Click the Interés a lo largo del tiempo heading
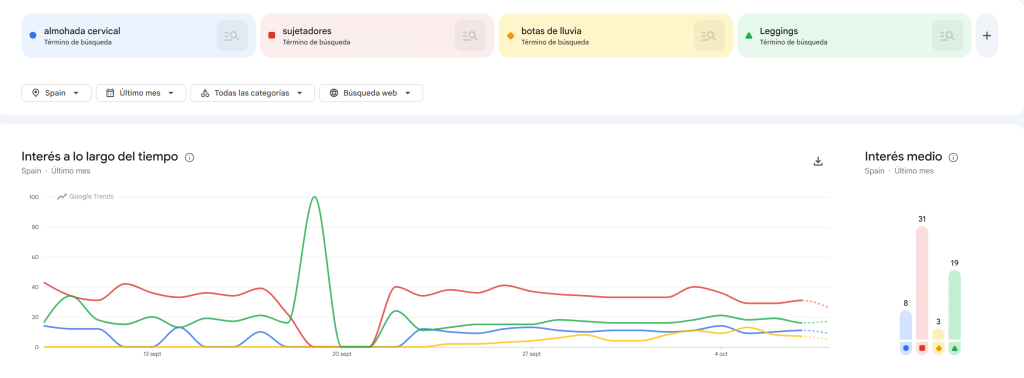Viewport: 1024px width, 378px height. click(x=100, y=157)
